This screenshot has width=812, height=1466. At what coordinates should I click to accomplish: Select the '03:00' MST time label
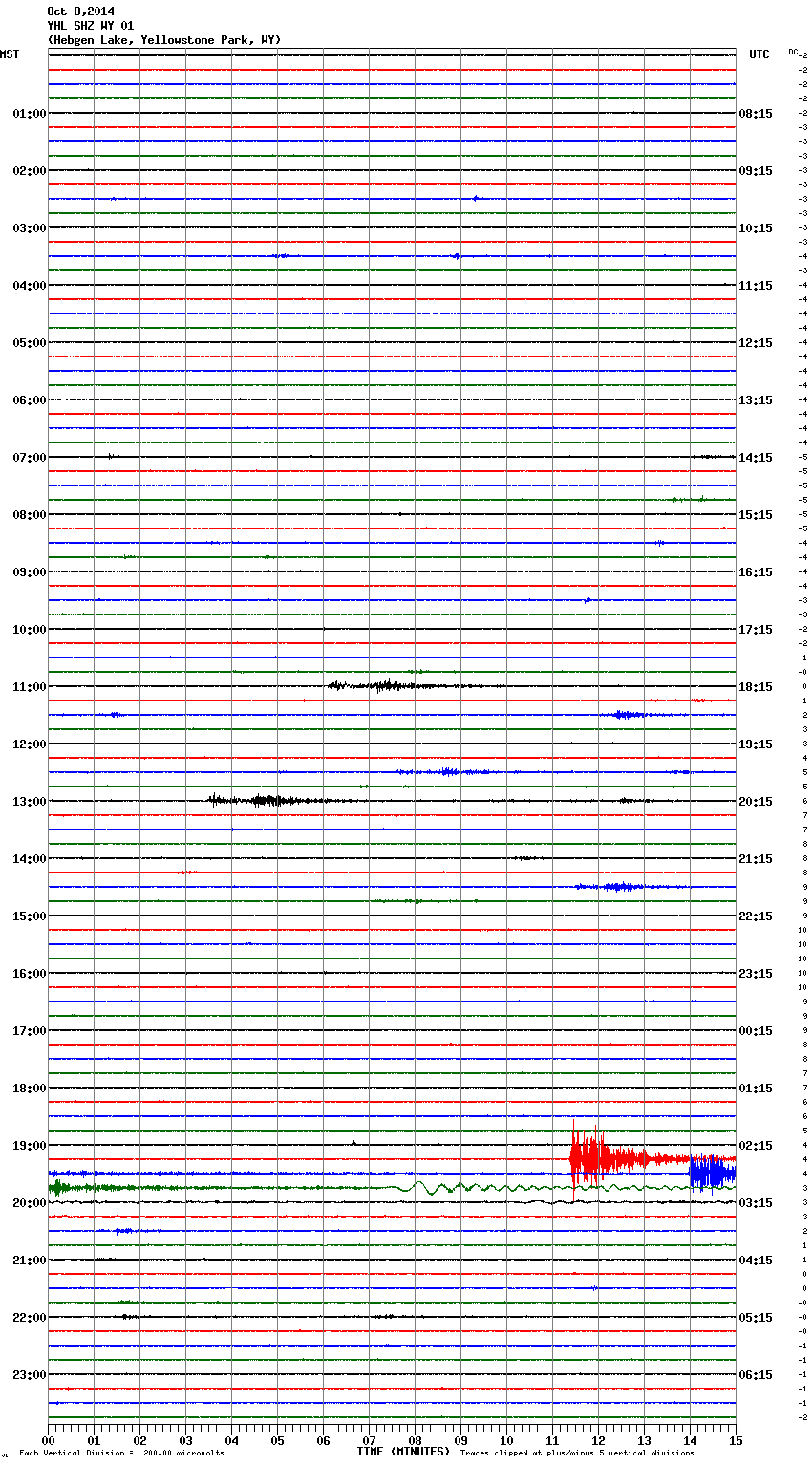29,227
